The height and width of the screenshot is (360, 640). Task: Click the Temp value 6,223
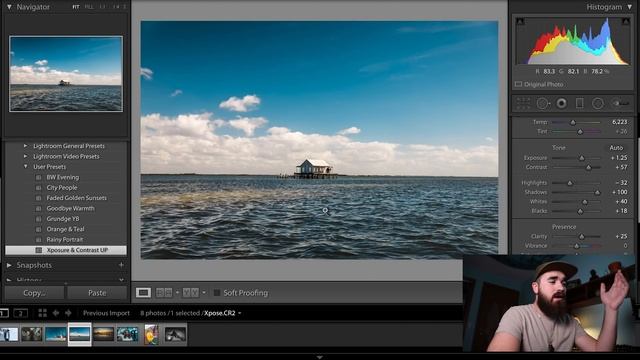click(620, 122)
